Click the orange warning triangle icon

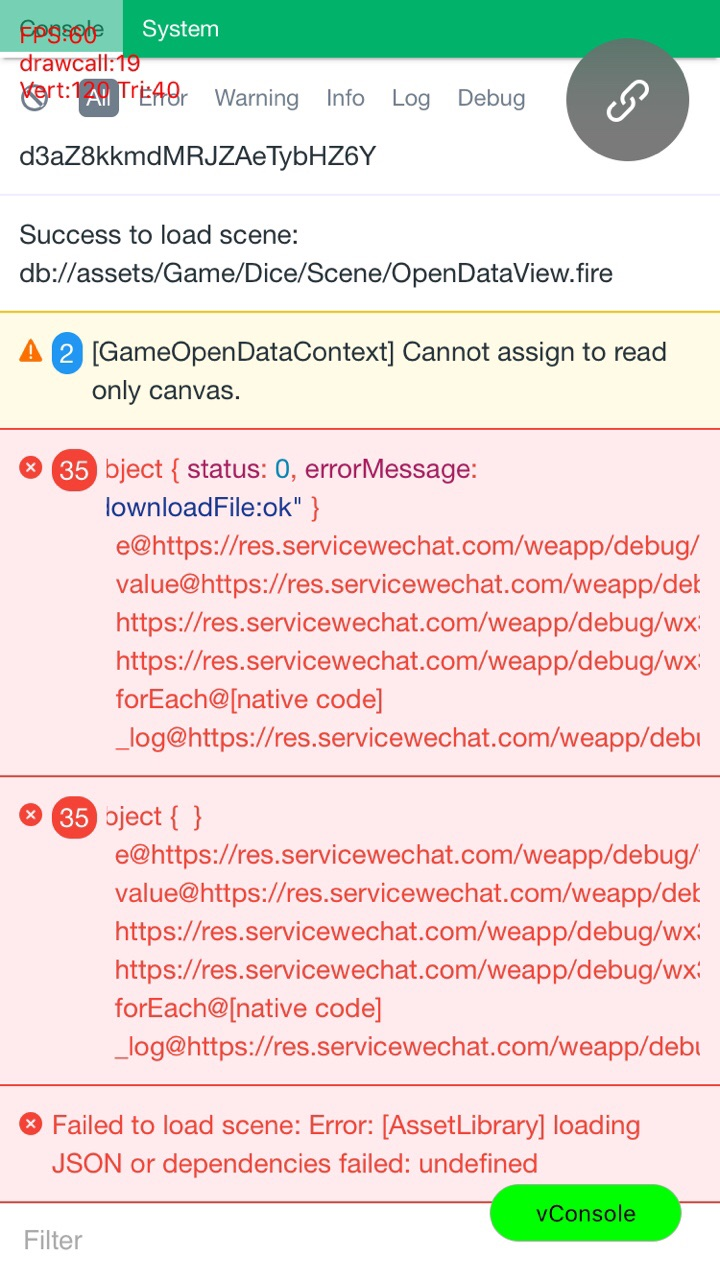tap(31, 351)
